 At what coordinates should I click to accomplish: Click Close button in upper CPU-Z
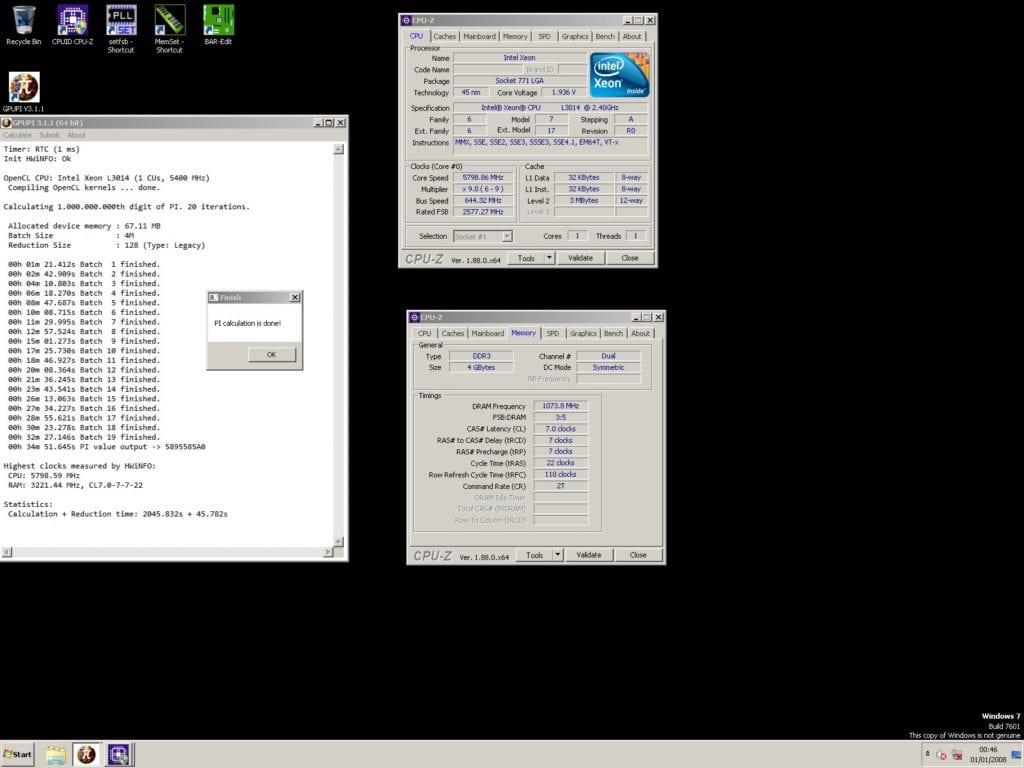tap(630, 258)
